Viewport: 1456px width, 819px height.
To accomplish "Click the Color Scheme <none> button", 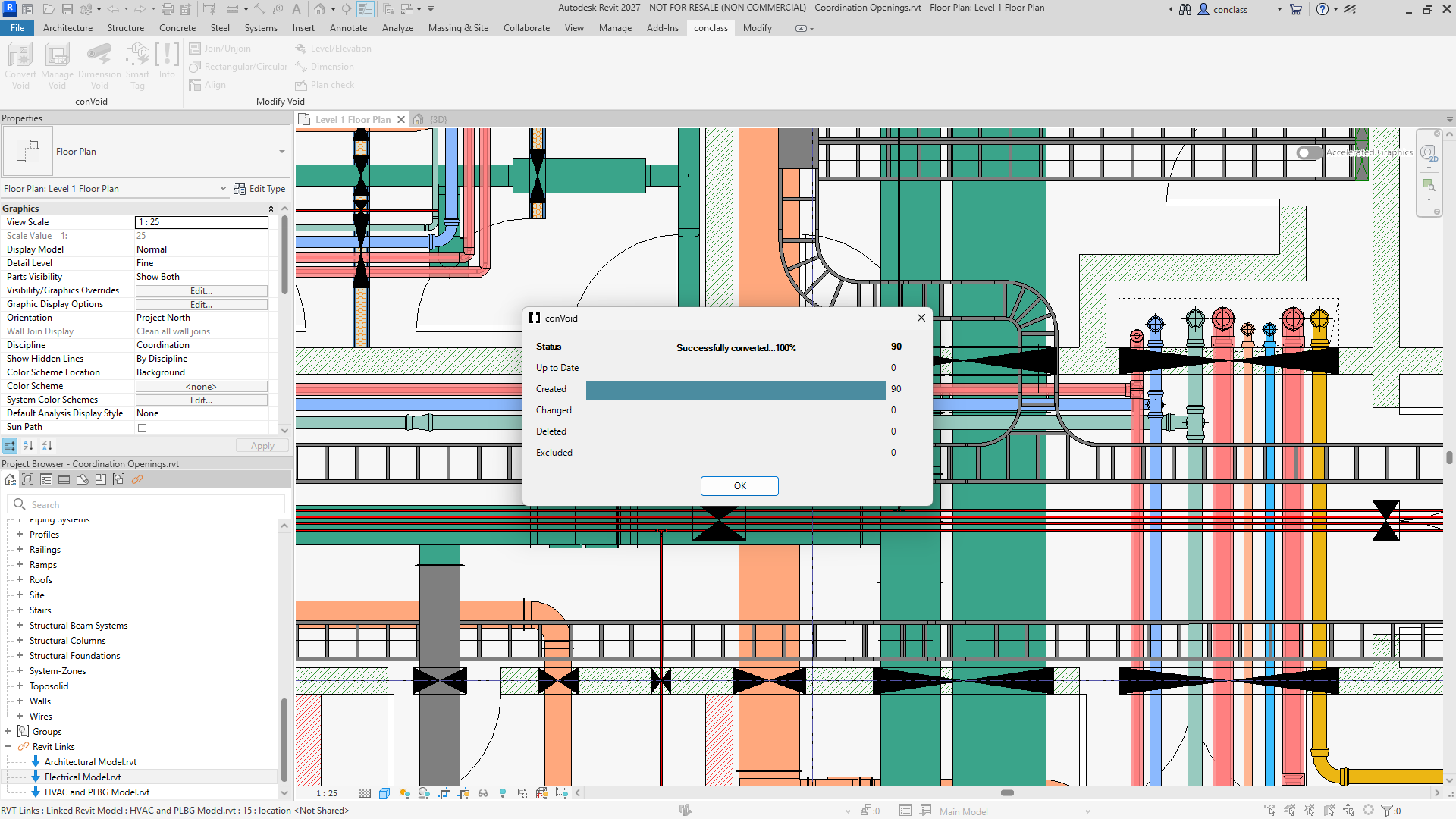I will [201, 386].
